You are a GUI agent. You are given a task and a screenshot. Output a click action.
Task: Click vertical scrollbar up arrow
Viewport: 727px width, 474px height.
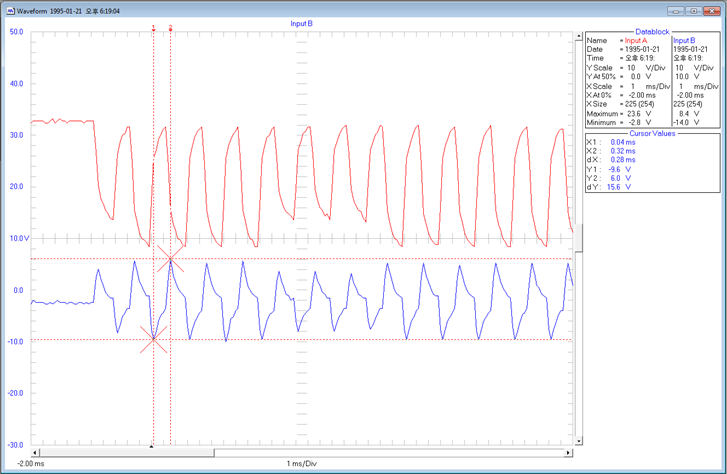(579, 37)
